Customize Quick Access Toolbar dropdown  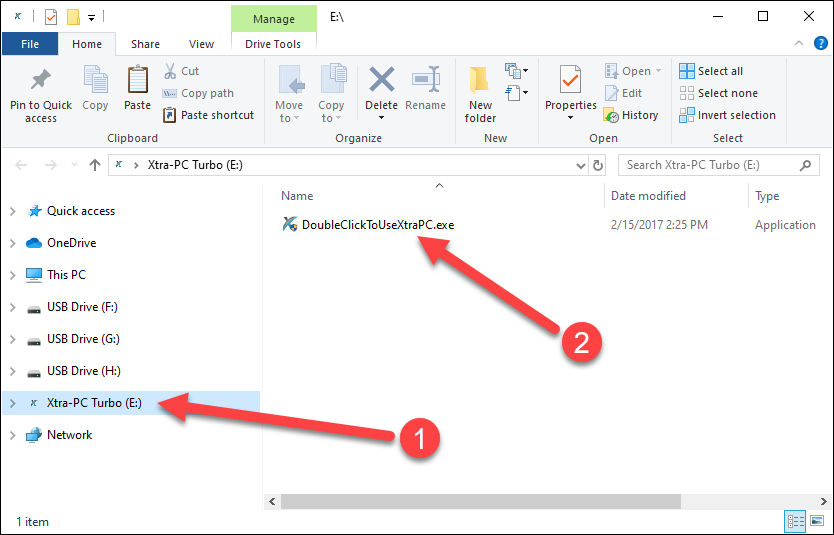[91, 18]
